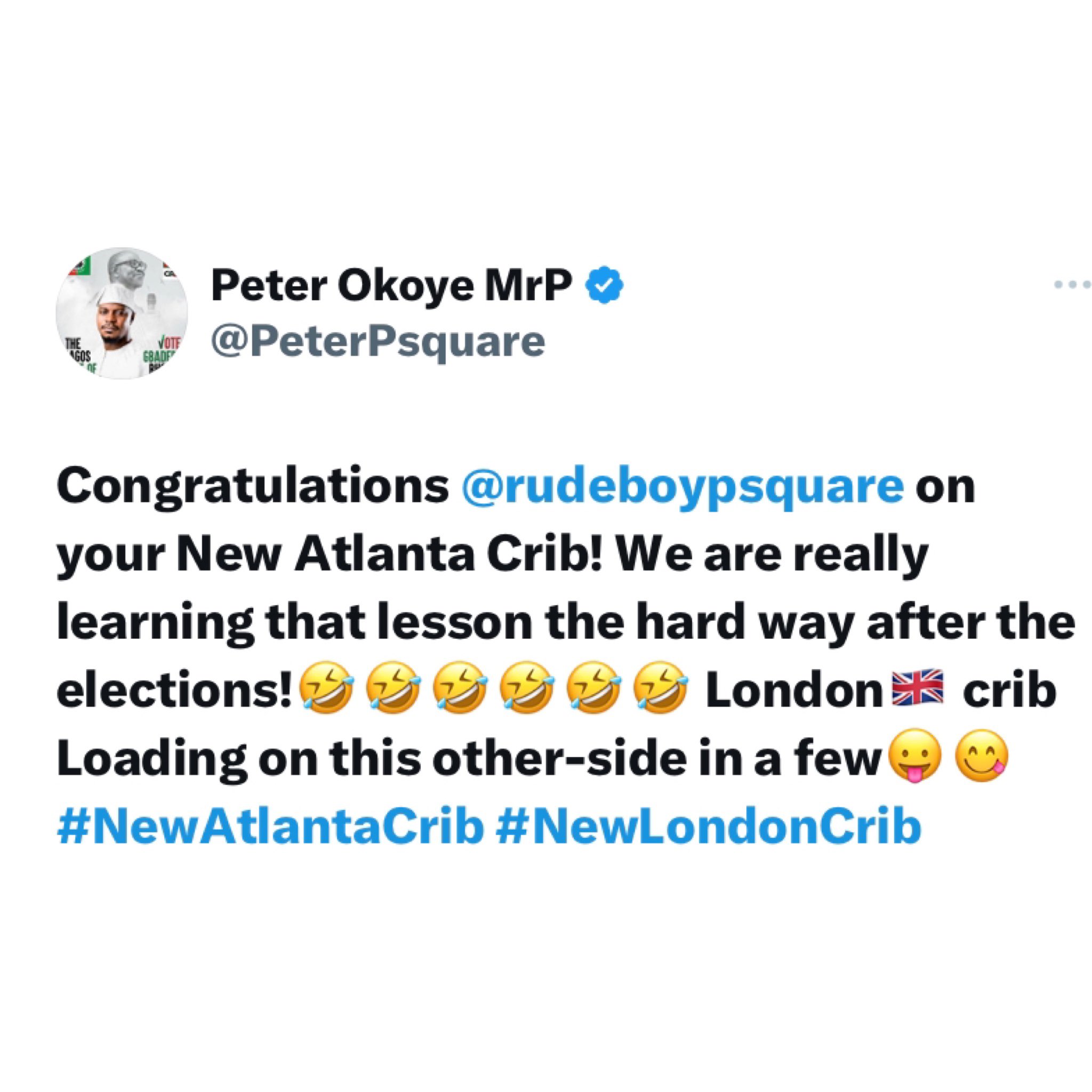Click the word Congratulations in the tweet
This screenshot has width=1092, height=1092.
(253, 487)
